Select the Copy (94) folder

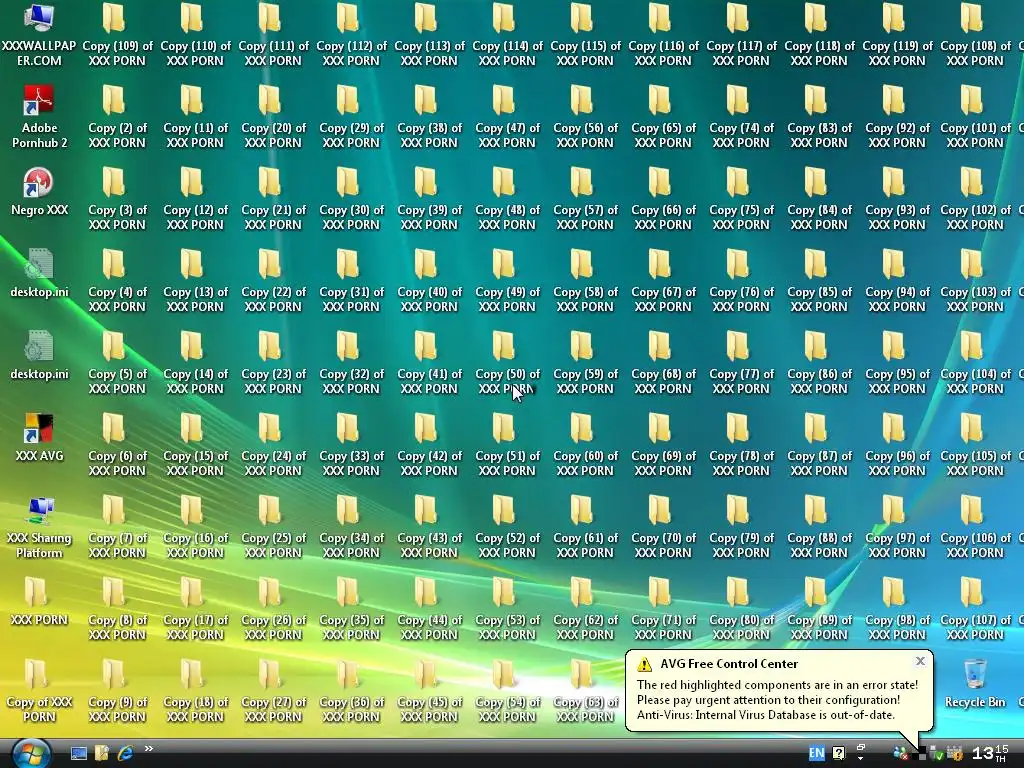[x=897, y=280]
